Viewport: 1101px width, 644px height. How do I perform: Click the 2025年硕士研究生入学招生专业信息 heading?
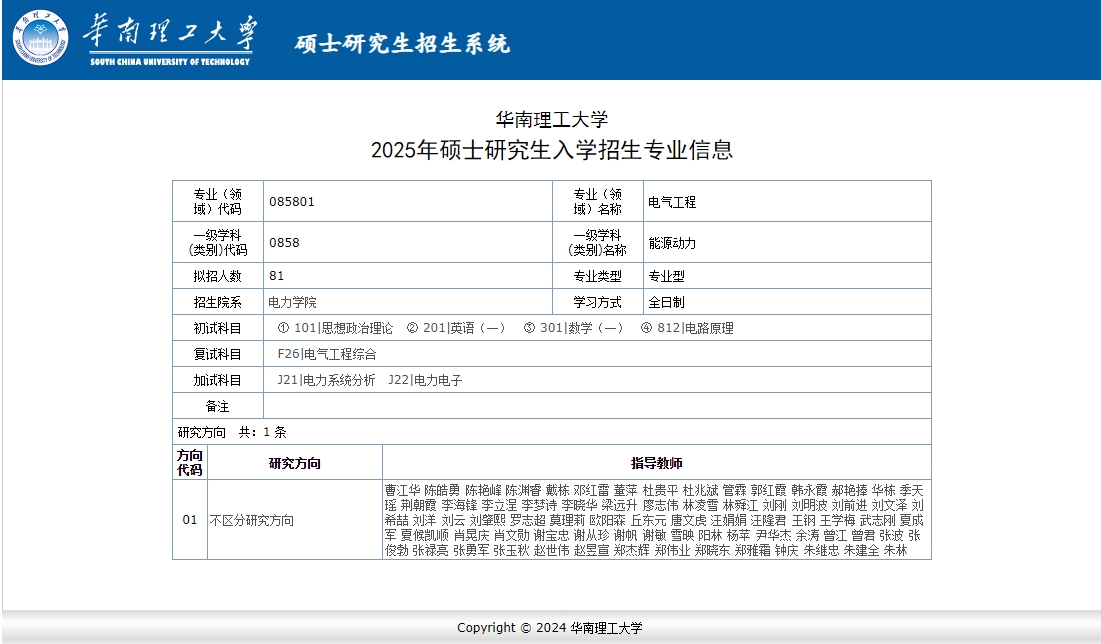[551, 150]
